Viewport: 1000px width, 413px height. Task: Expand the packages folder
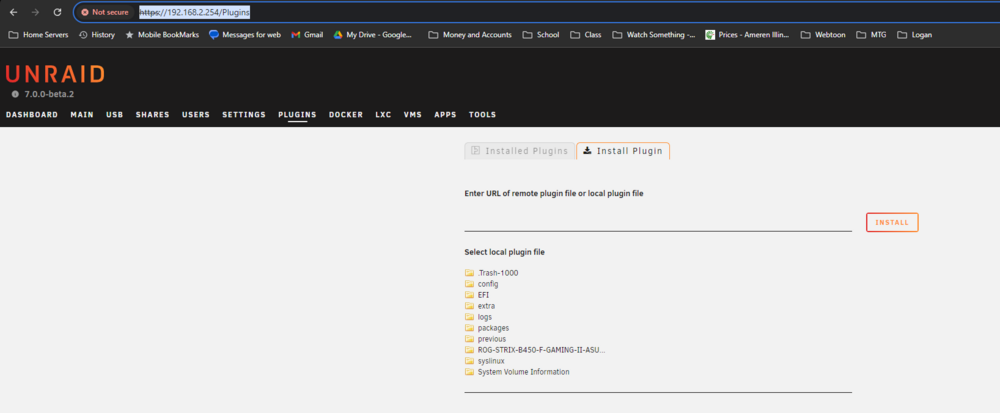487,328
